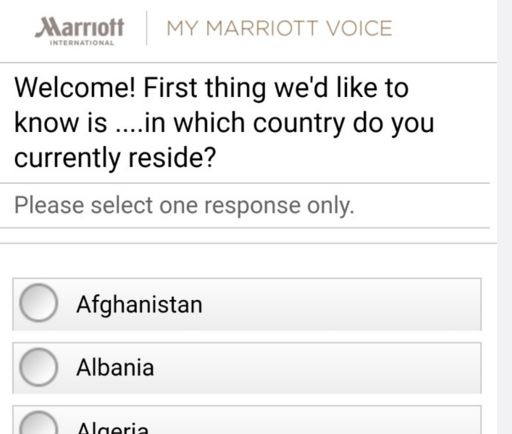Click the vertical scrollbar on the right edge
Screen dimensions: 512x434
[x=505, y=217]
